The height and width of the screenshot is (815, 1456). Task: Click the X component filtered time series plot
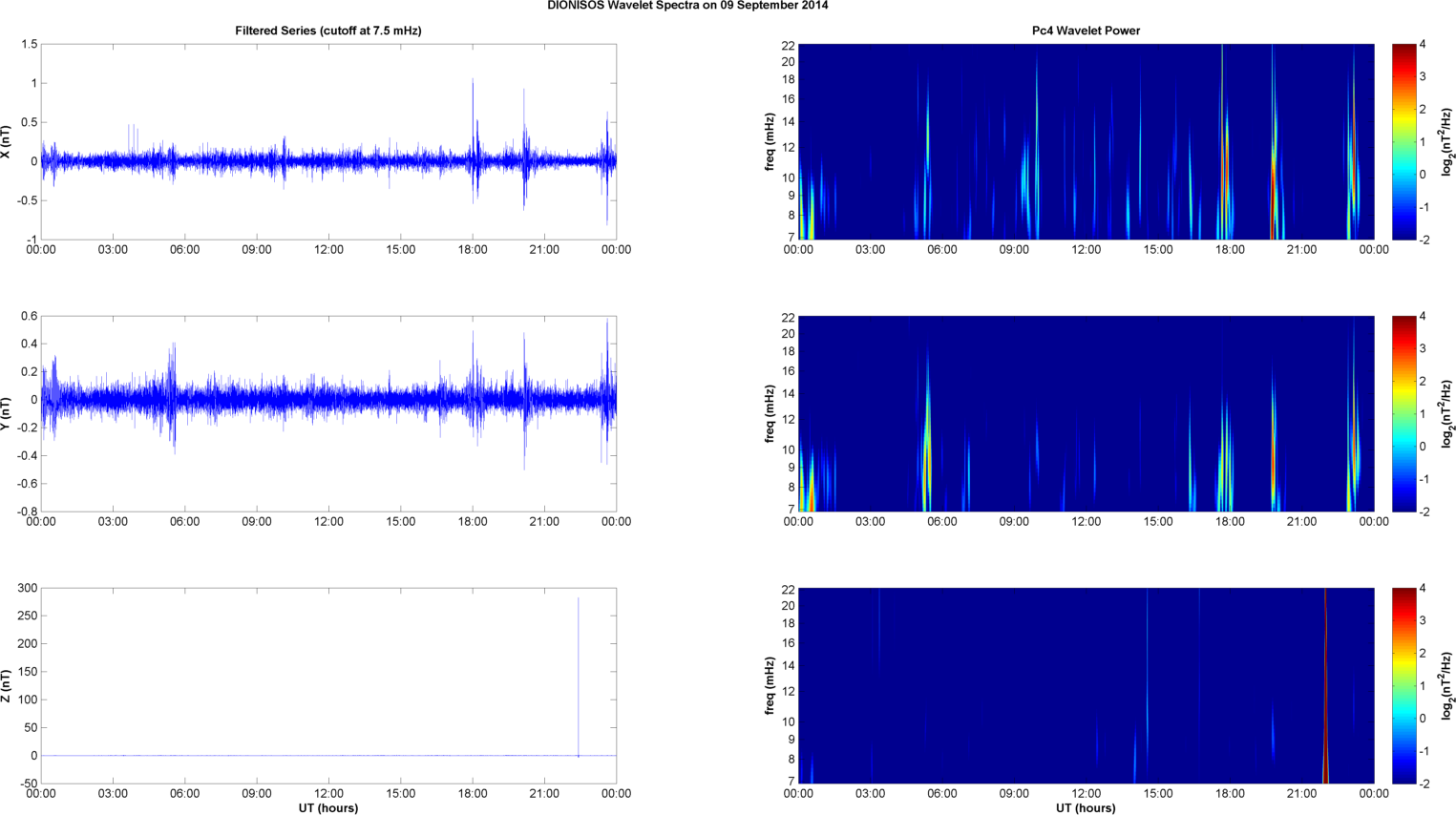coord(328,142)
